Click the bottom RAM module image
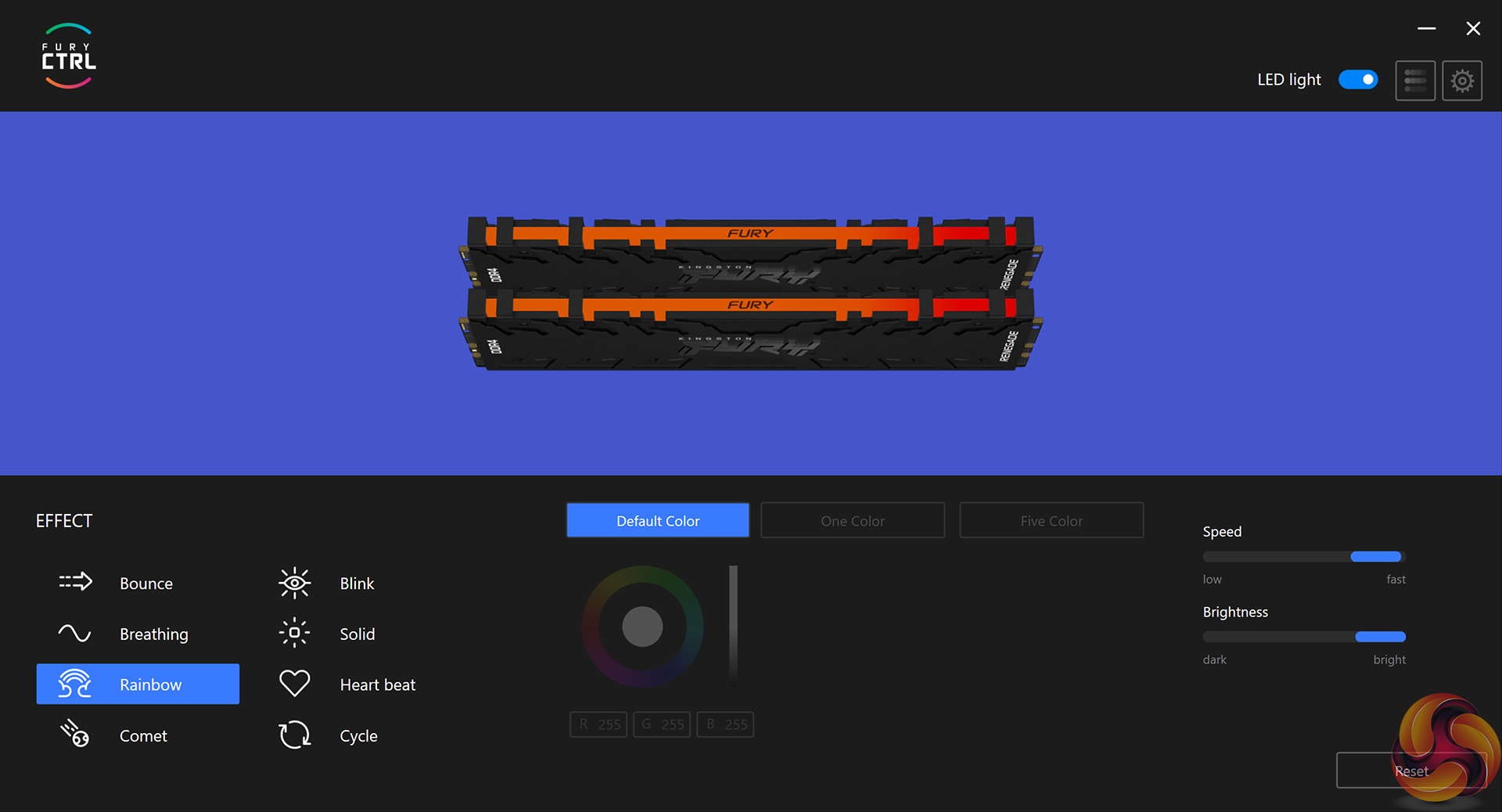The height and width of the screenshot is (812, 1502). pyautogui.click(x=750, y=329)
